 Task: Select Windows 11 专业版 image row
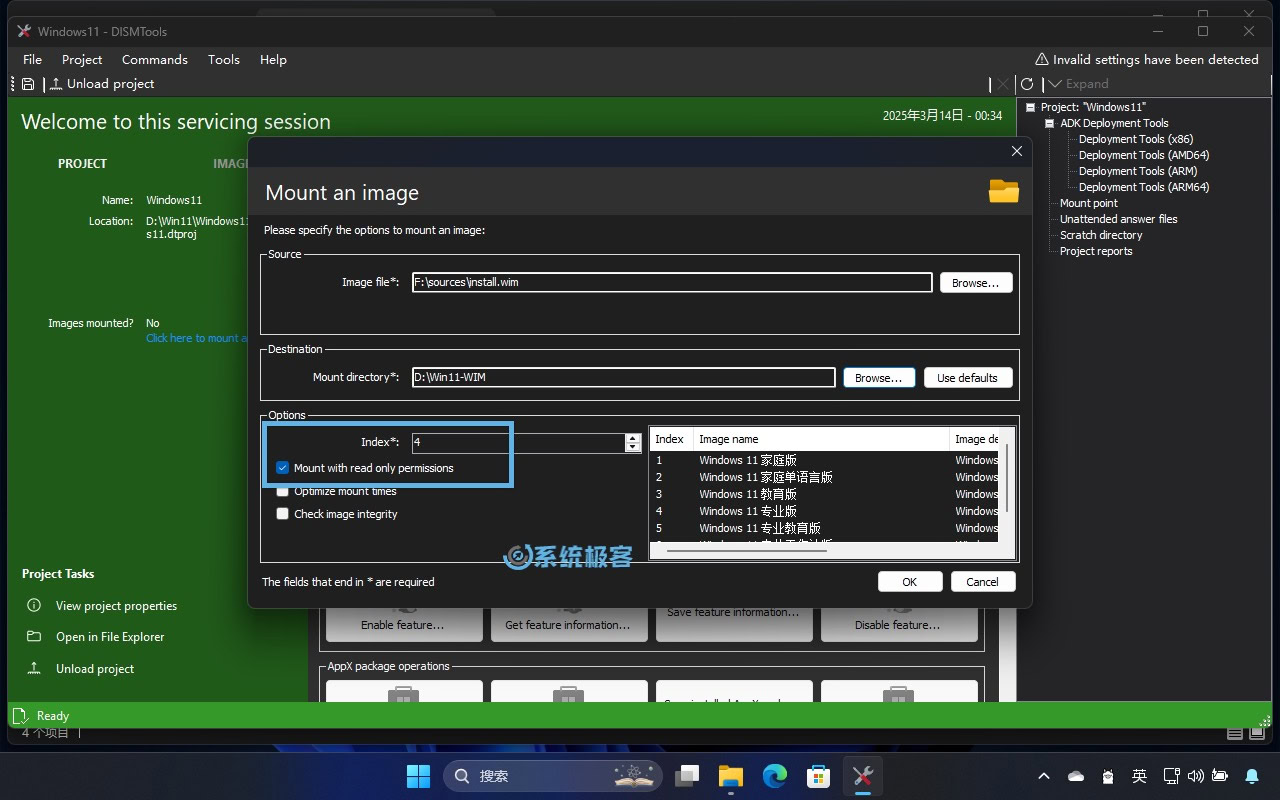(x=824, y=511)
